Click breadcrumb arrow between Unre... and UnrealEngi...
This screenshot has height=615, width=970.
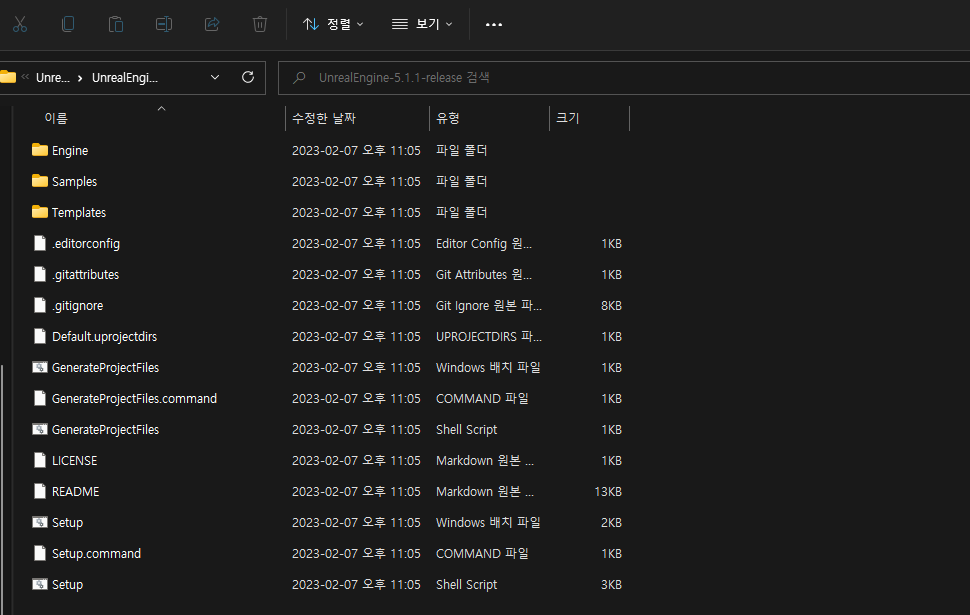pos(80,78)
